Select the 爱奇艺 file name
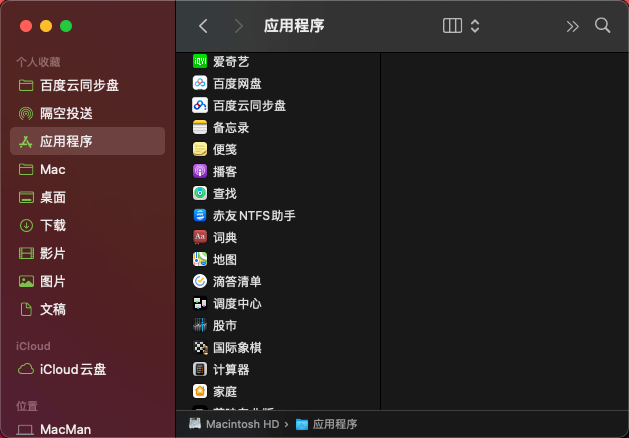Viewport: 629px width, 438px height. click(231, 62)
